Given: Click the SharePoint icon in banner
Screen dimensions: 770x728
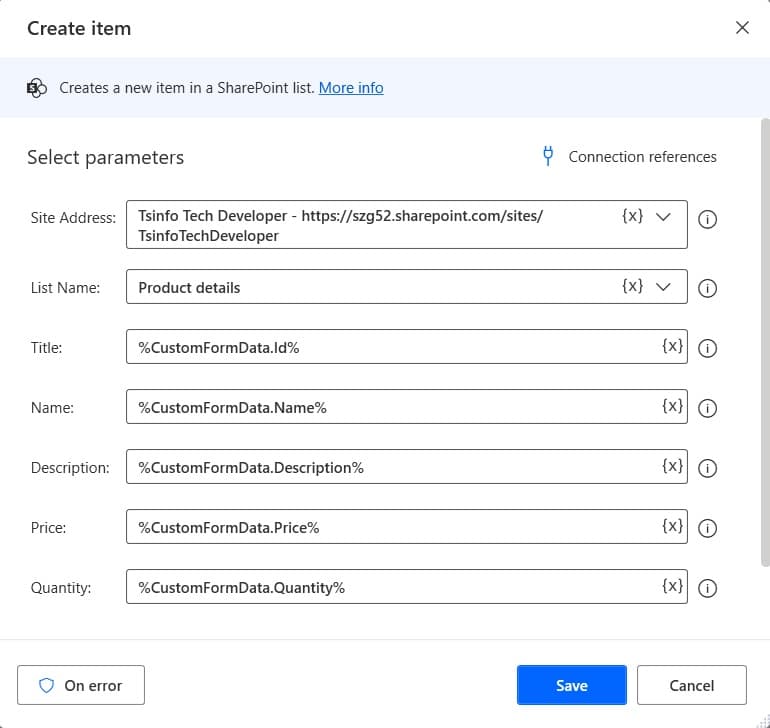Looking at the screenshot, I should [37, 88].
